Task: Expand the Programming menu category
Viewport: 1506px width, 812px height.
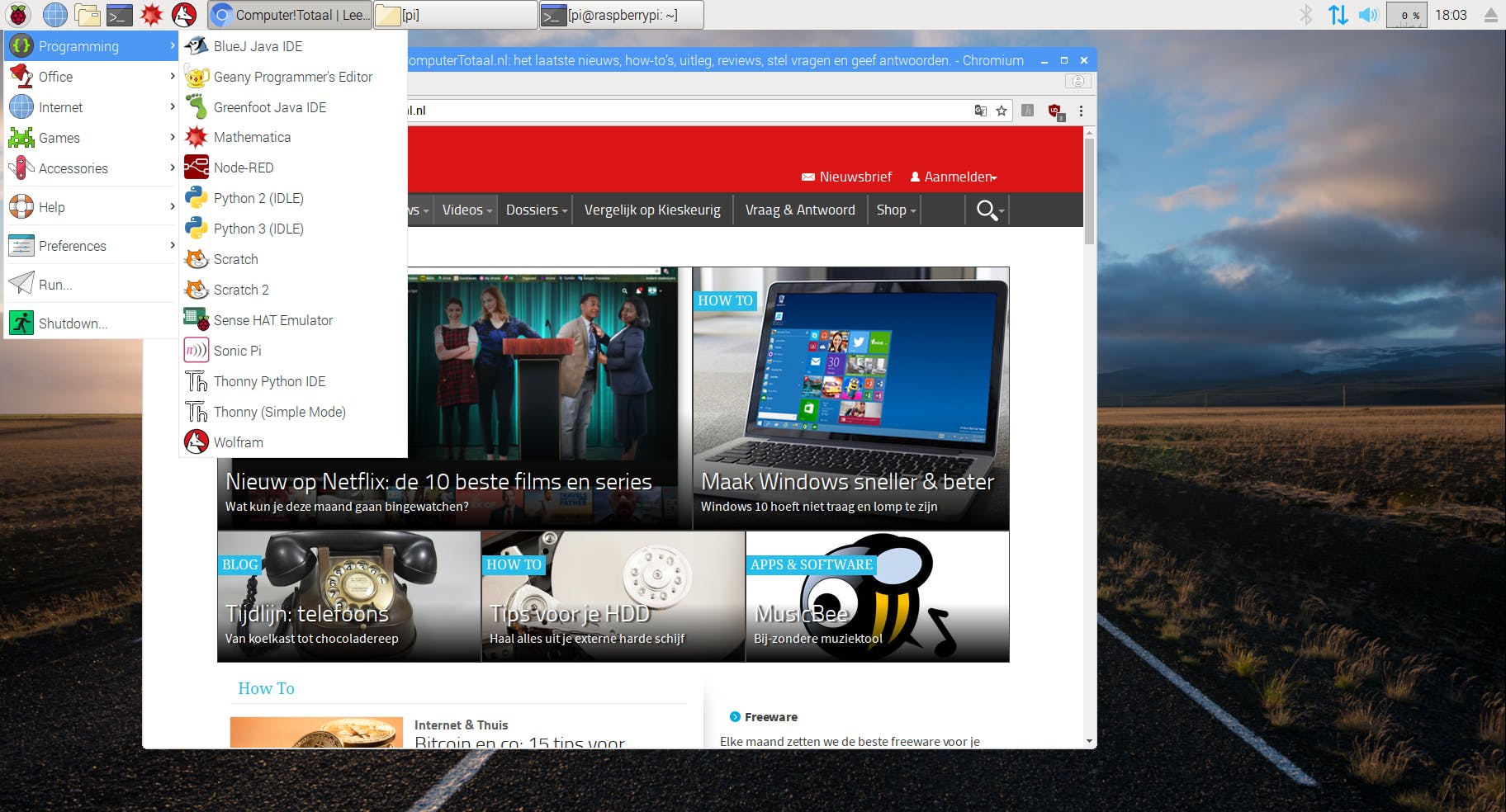Action: [92, 46]
